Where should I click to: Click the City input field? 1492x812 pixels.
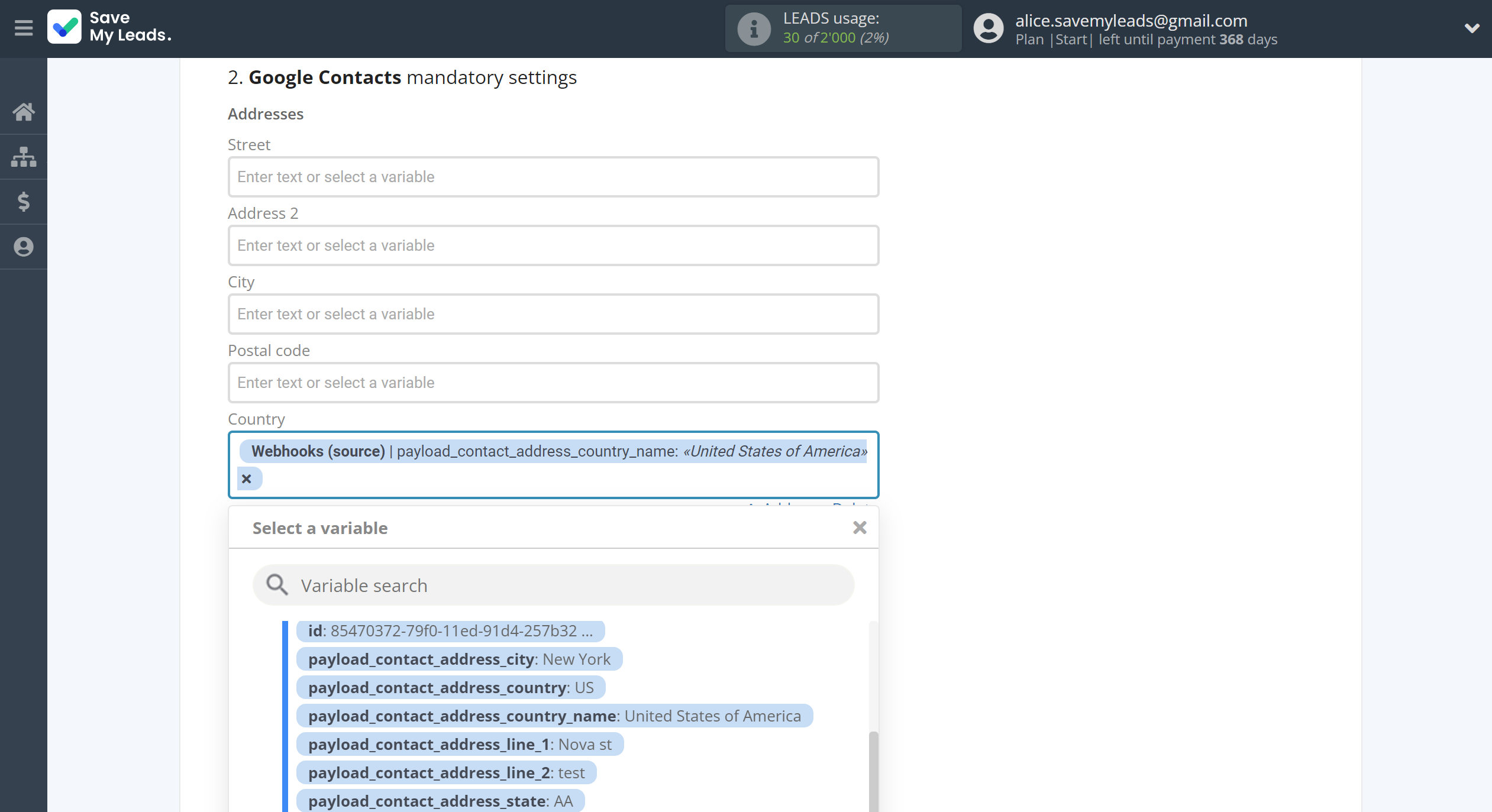(553, 314)
